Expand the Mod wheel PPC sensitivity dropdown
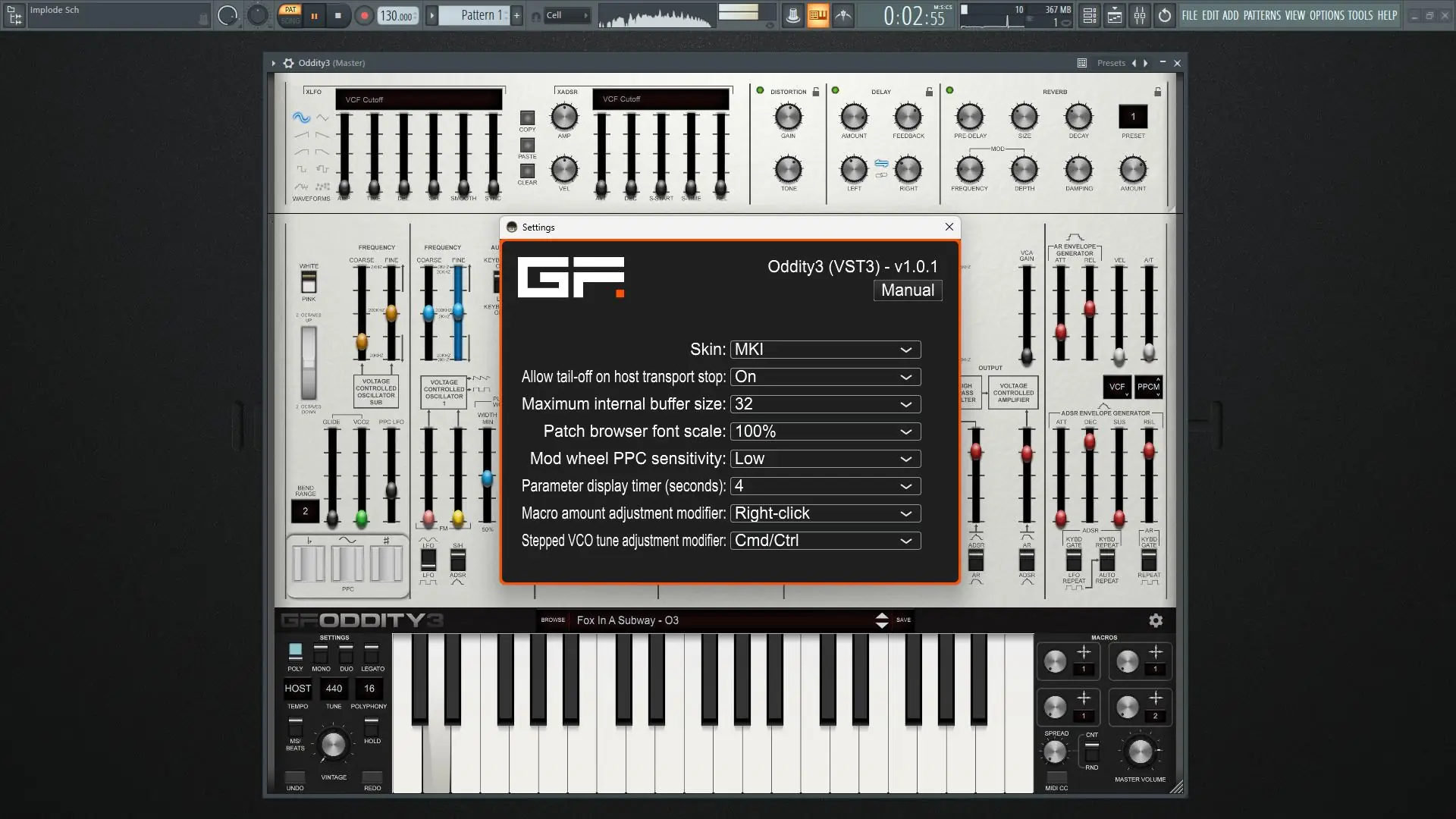Viewport: 1456px width, 819px height. tap(825, 459)
